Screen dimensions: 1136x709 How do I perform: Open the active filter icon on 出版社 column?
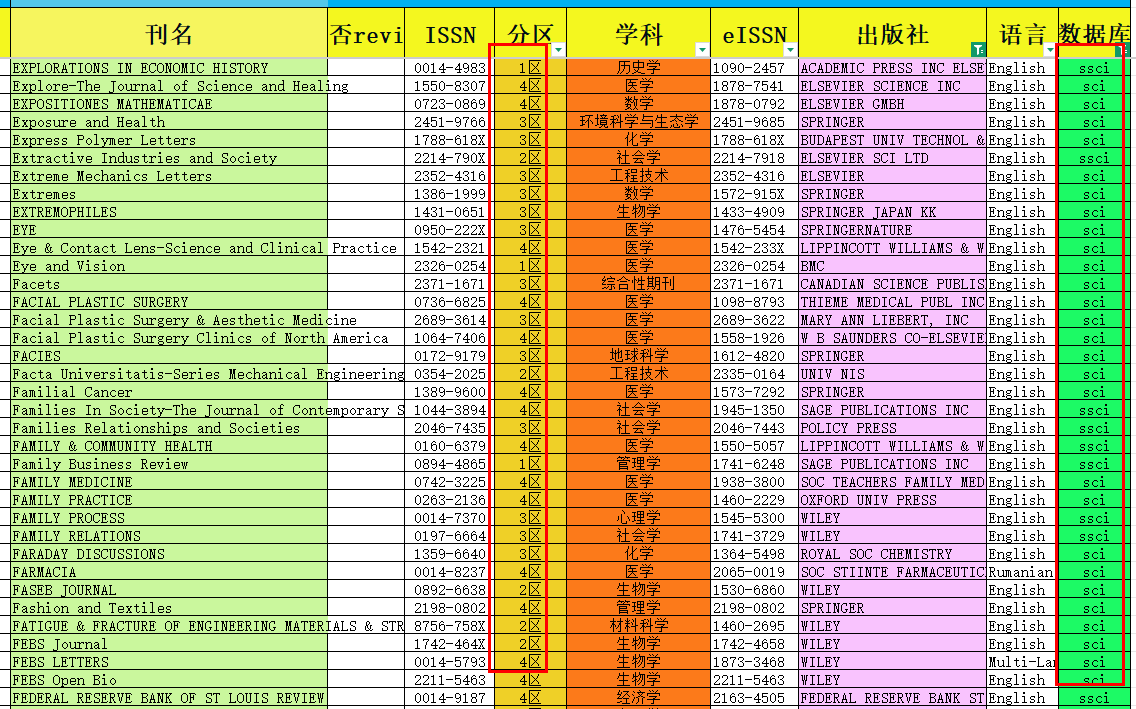click(977, 49)
